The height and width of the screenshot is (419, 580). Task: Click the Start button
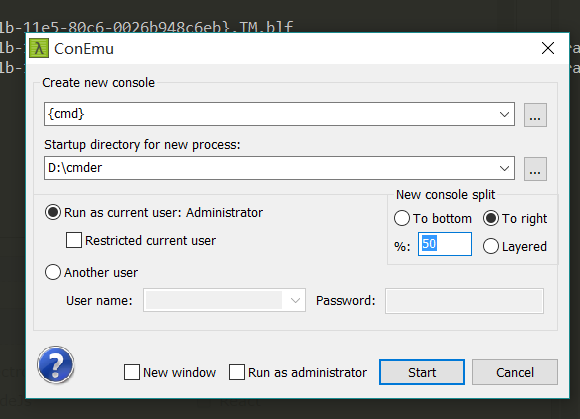click(x=422, y=372)
